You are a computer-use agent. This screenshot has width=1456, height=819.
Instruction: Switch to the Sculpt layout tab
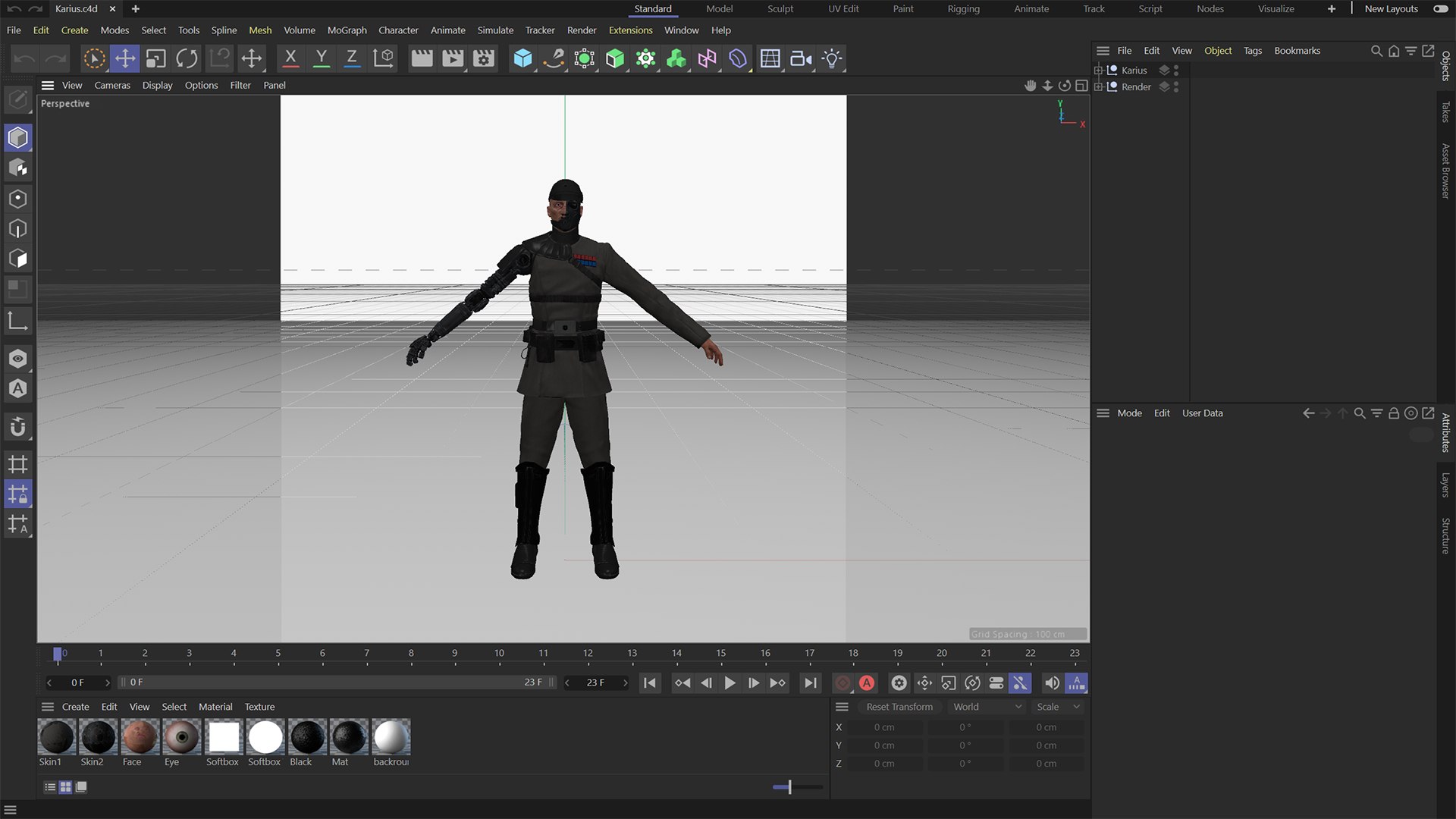pos(780,9)
